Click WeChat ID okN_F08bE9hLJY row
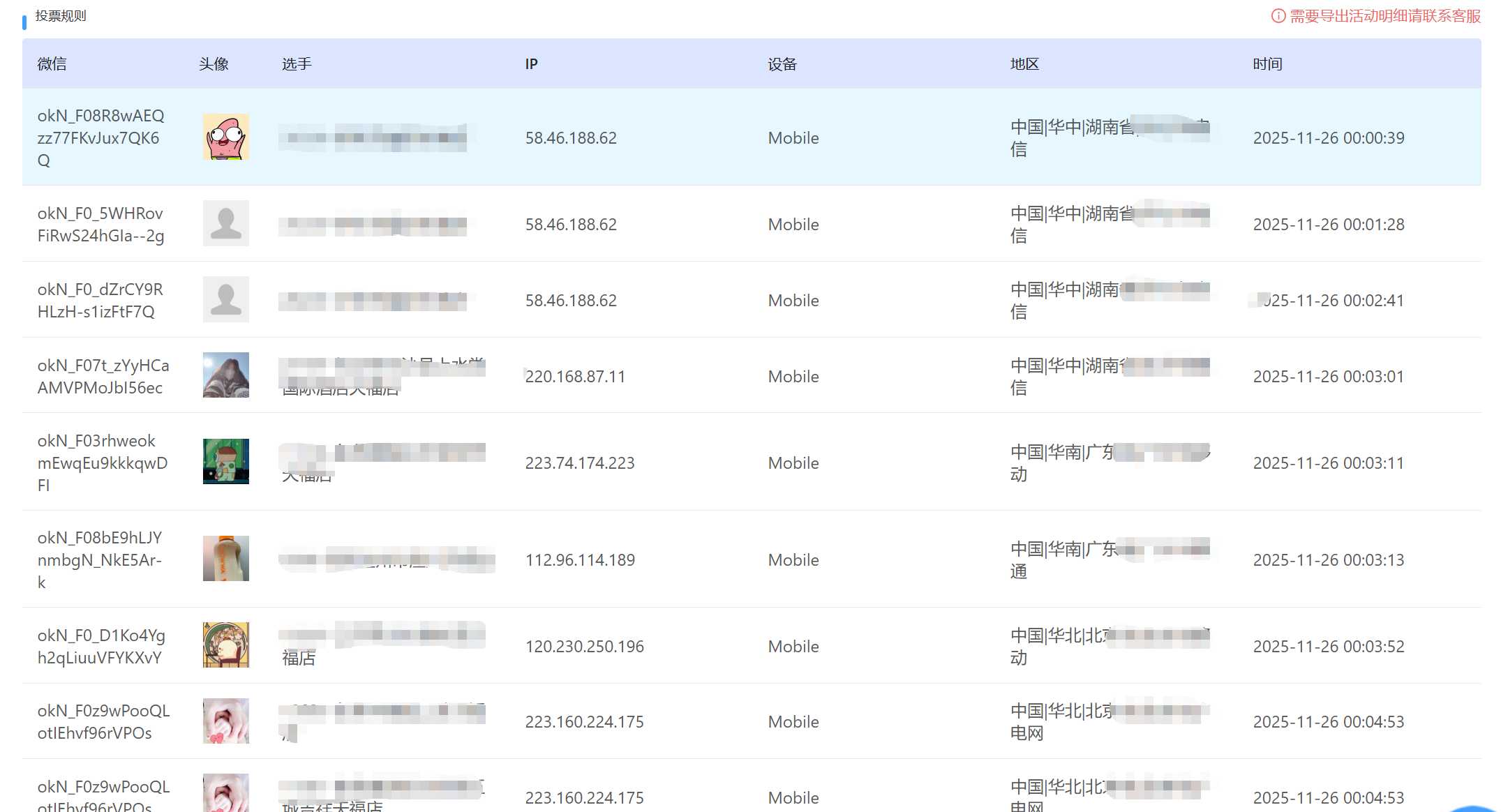Viewport: 1501px width, 812px height. click(x=100, y=559)
